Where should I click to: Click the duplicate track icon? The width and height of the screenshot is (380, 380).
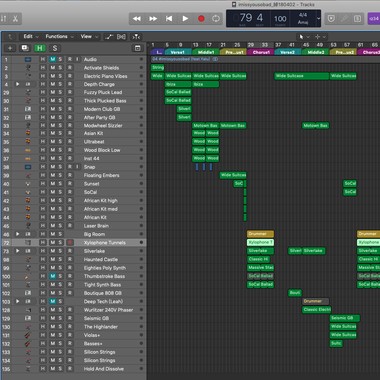25,48
